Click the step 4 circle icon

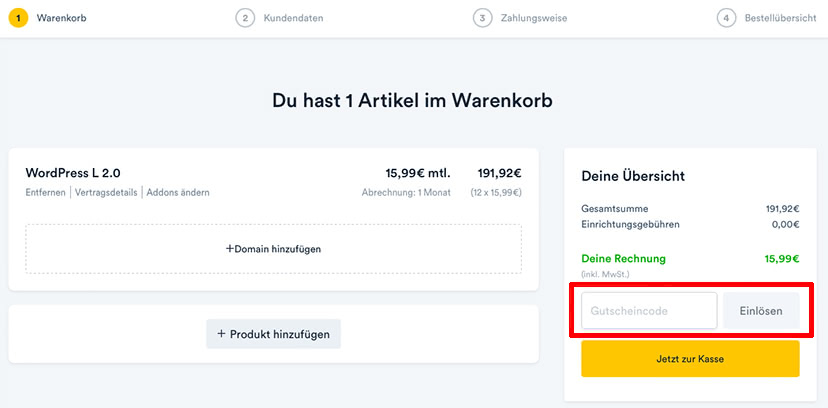[726, 18]
